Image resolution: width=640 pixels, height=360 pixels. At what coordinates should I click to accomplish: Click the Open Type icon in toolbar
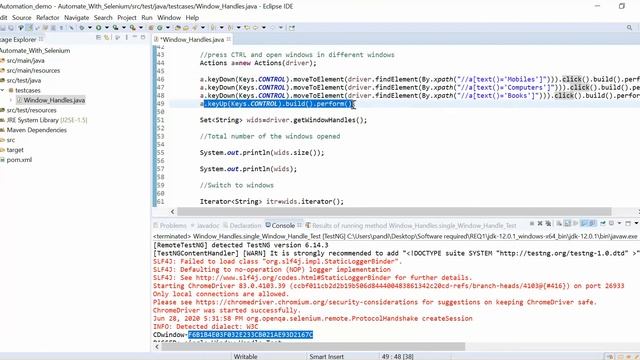coord(177,28)
